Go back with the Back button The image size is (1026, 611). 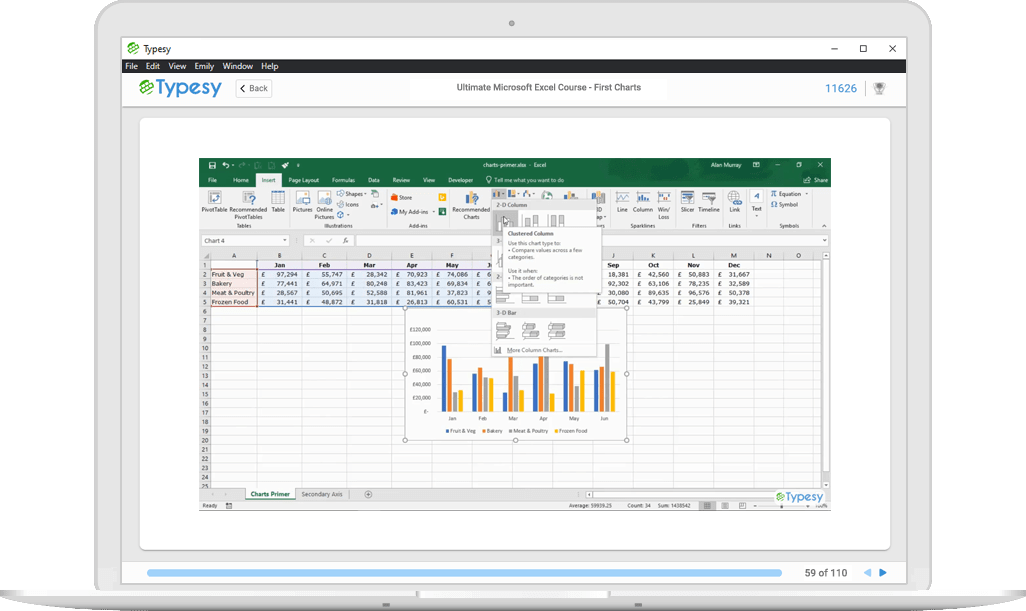pos(254,88)
